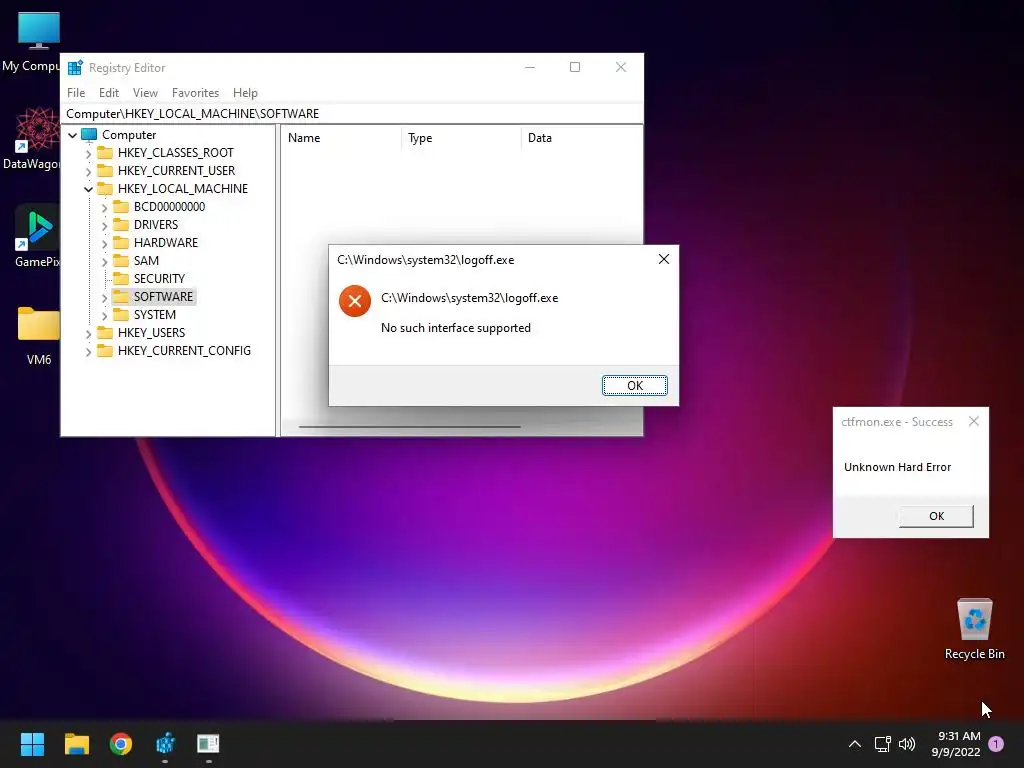The height and width of the screenshot is (768, 1024).
Task: Click the red error icon in logoff.exe dialog
Action: [355, 301]
